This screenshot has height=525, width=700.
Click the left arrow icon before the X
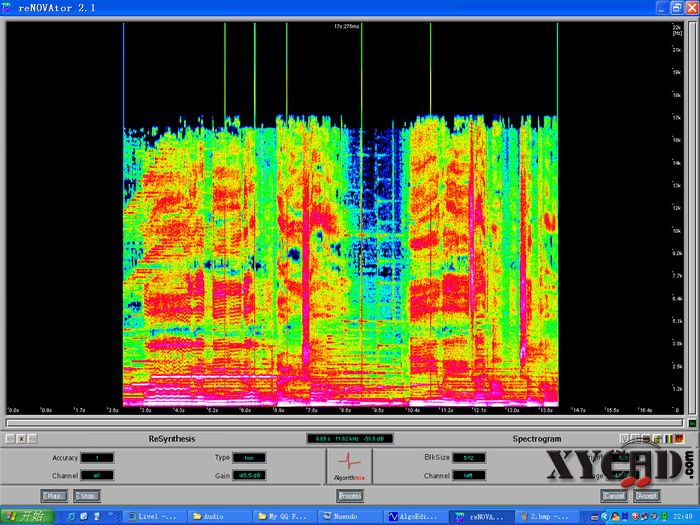(x=10, y=439)
